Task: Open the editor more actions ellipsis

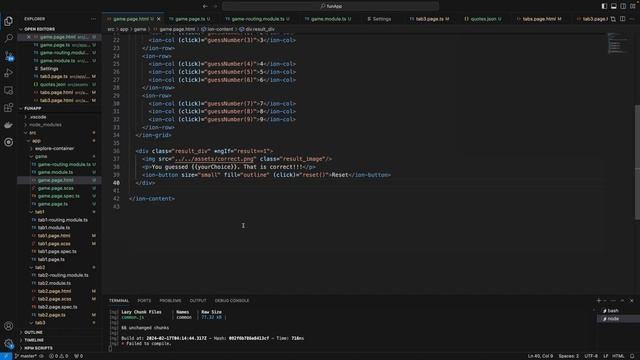Action: click(632, 19)
